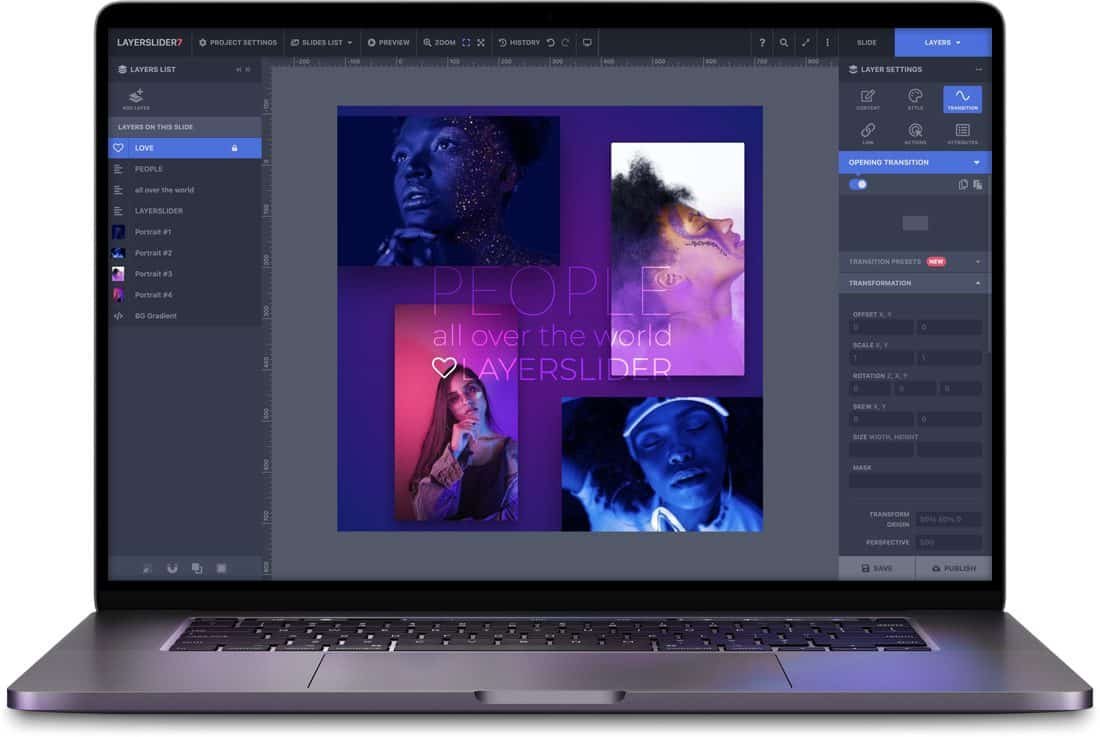
Task: Open the Content tab in Layer Settings
Action: 868,99
